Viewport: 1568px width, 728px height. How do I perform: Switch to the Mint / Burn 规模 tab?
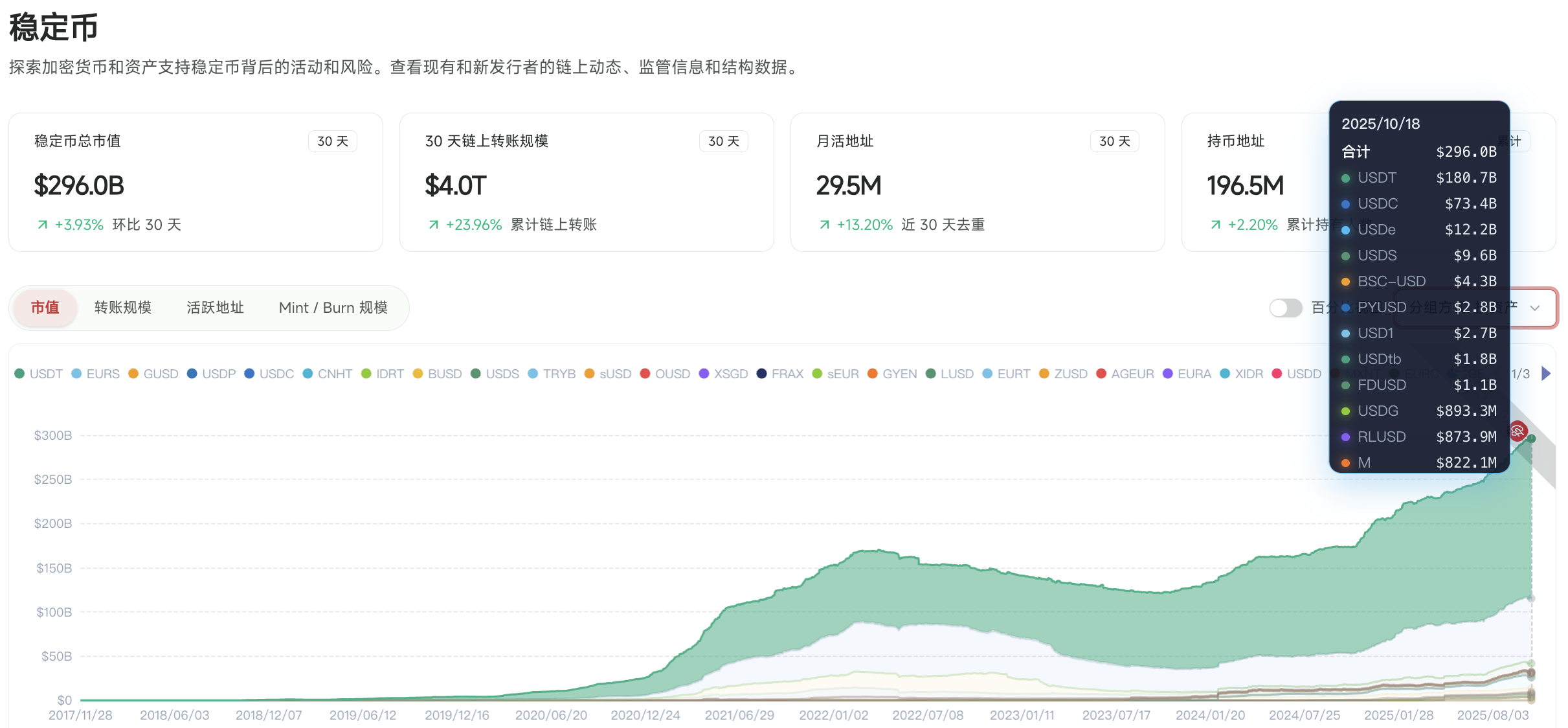tap(333, 308)
